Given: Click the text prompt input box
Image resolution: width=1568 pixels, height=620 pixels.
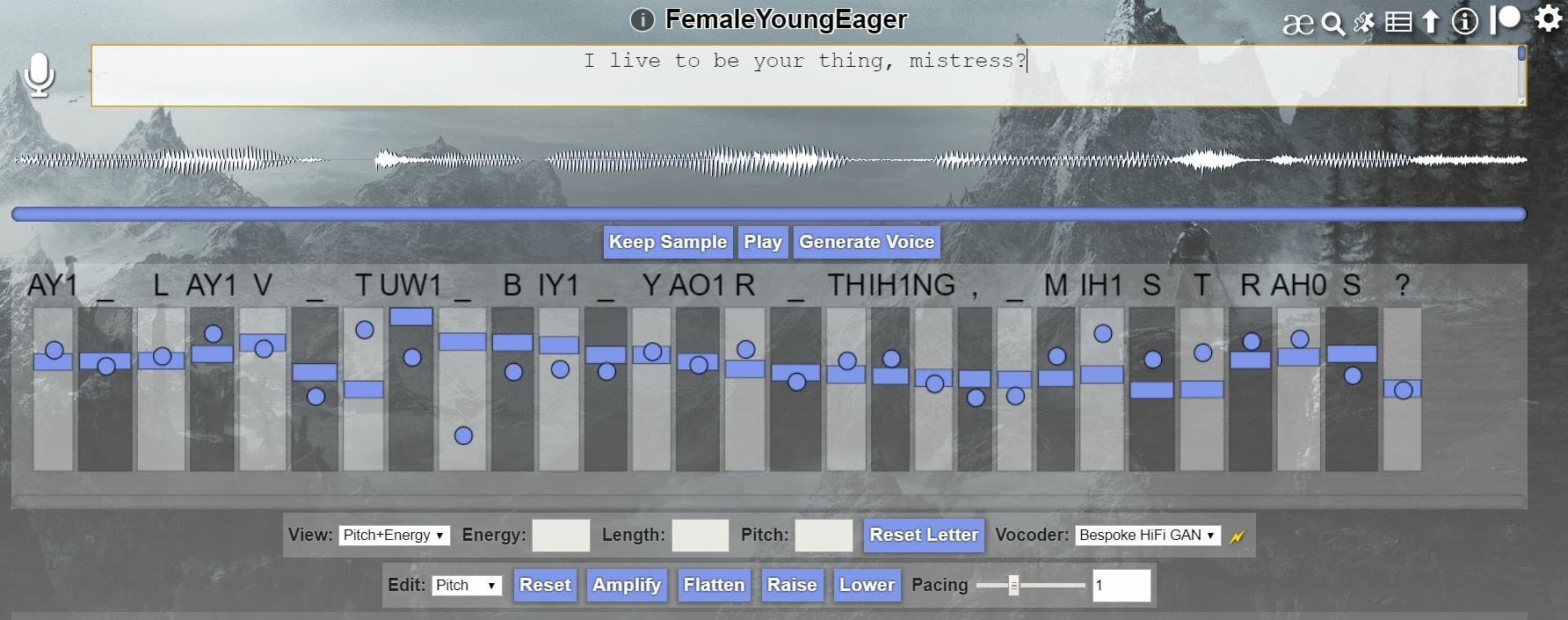Looking at the screenshot, I should (x=804, y=76).
